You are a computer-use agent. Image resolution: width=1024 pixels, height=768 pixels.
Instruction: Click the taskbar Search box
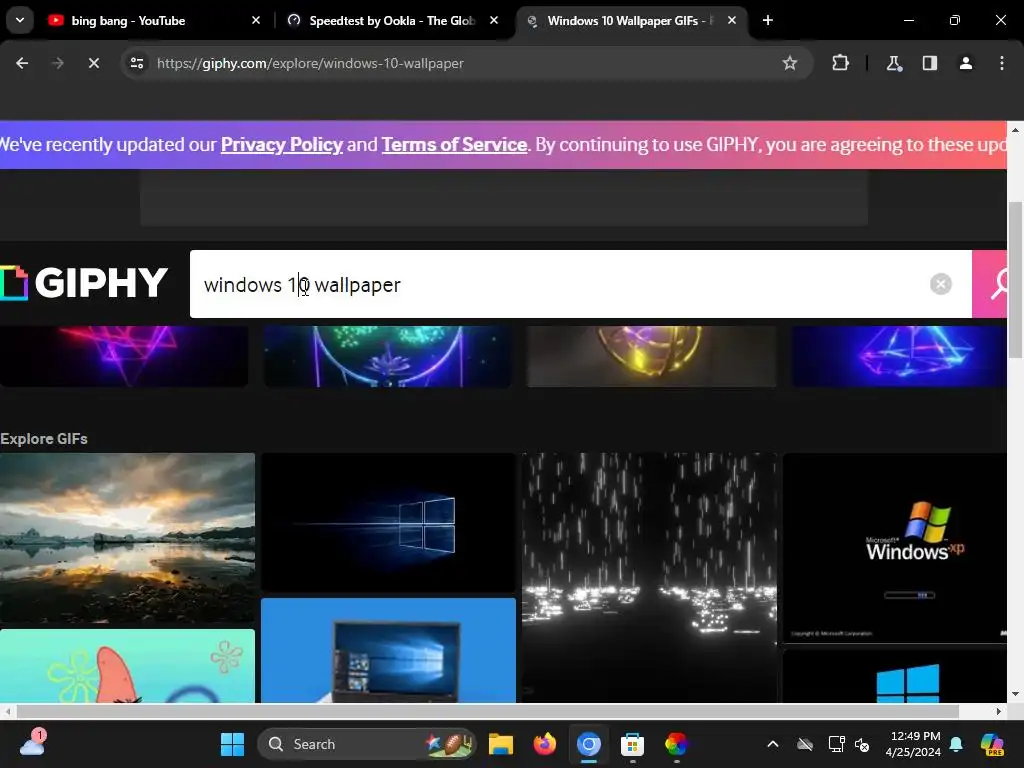click(367, 744)
